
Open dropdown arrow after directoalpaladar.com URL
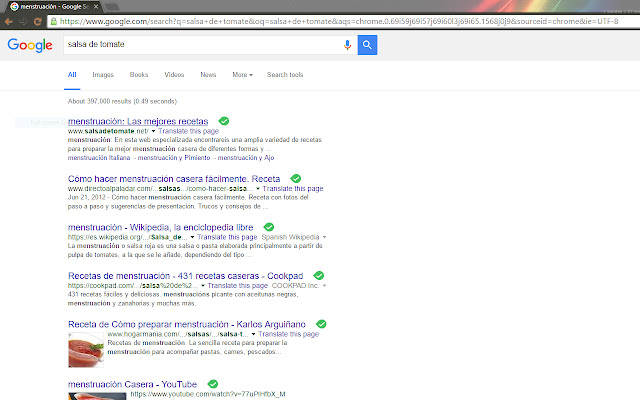pyautogui.click(x=258, y=189)
